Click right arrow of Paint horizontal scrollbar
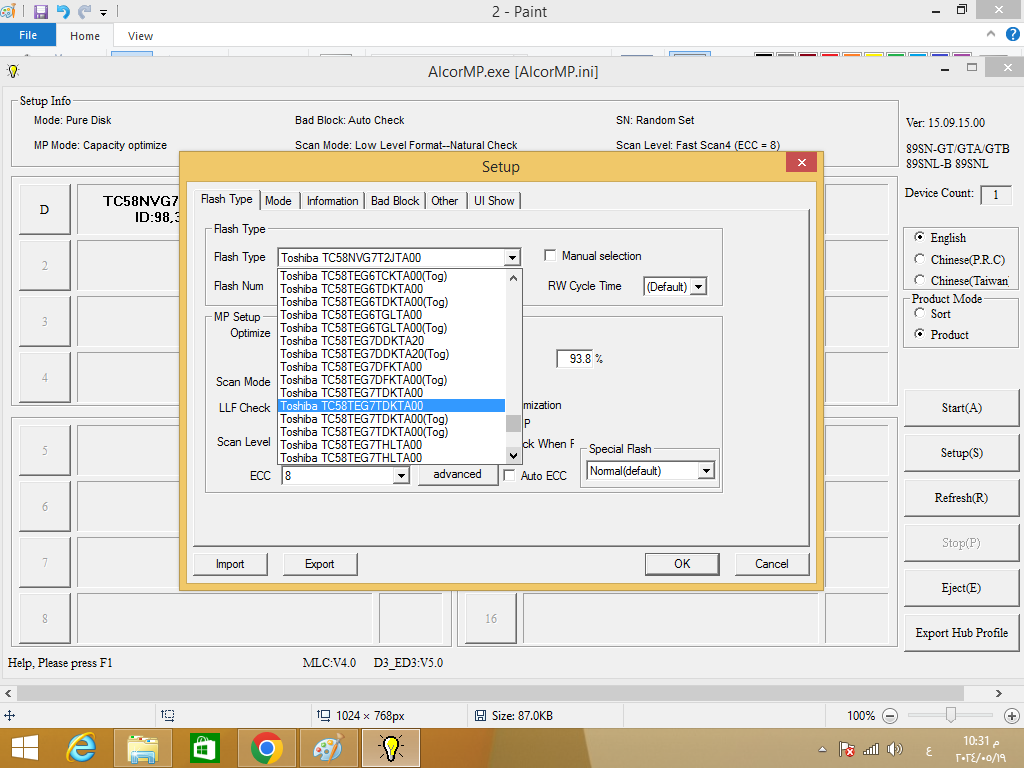Image resolution: width=1024 pixels, height=768 pixels. click(999, 693)
